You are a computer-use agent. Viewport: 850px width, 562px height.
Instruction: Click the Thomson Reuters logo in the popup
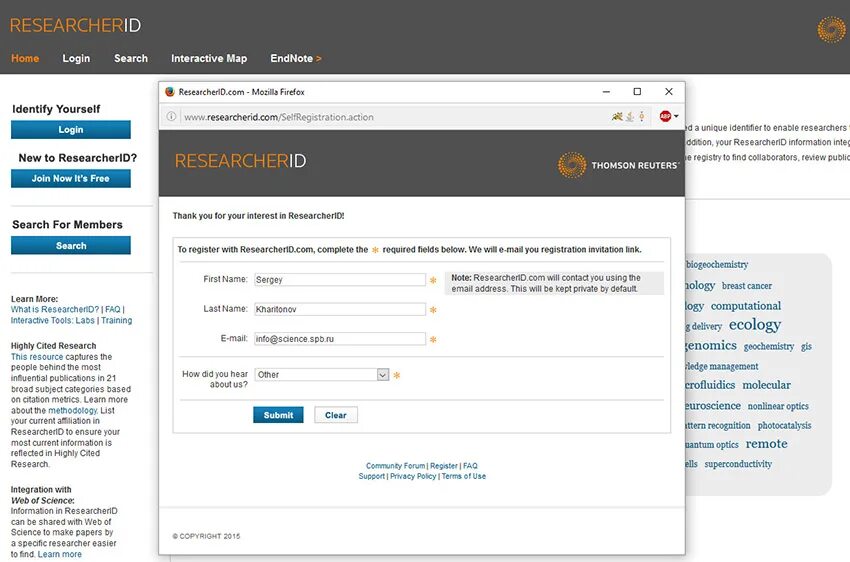pyautogui.click(x=618, y=165)
